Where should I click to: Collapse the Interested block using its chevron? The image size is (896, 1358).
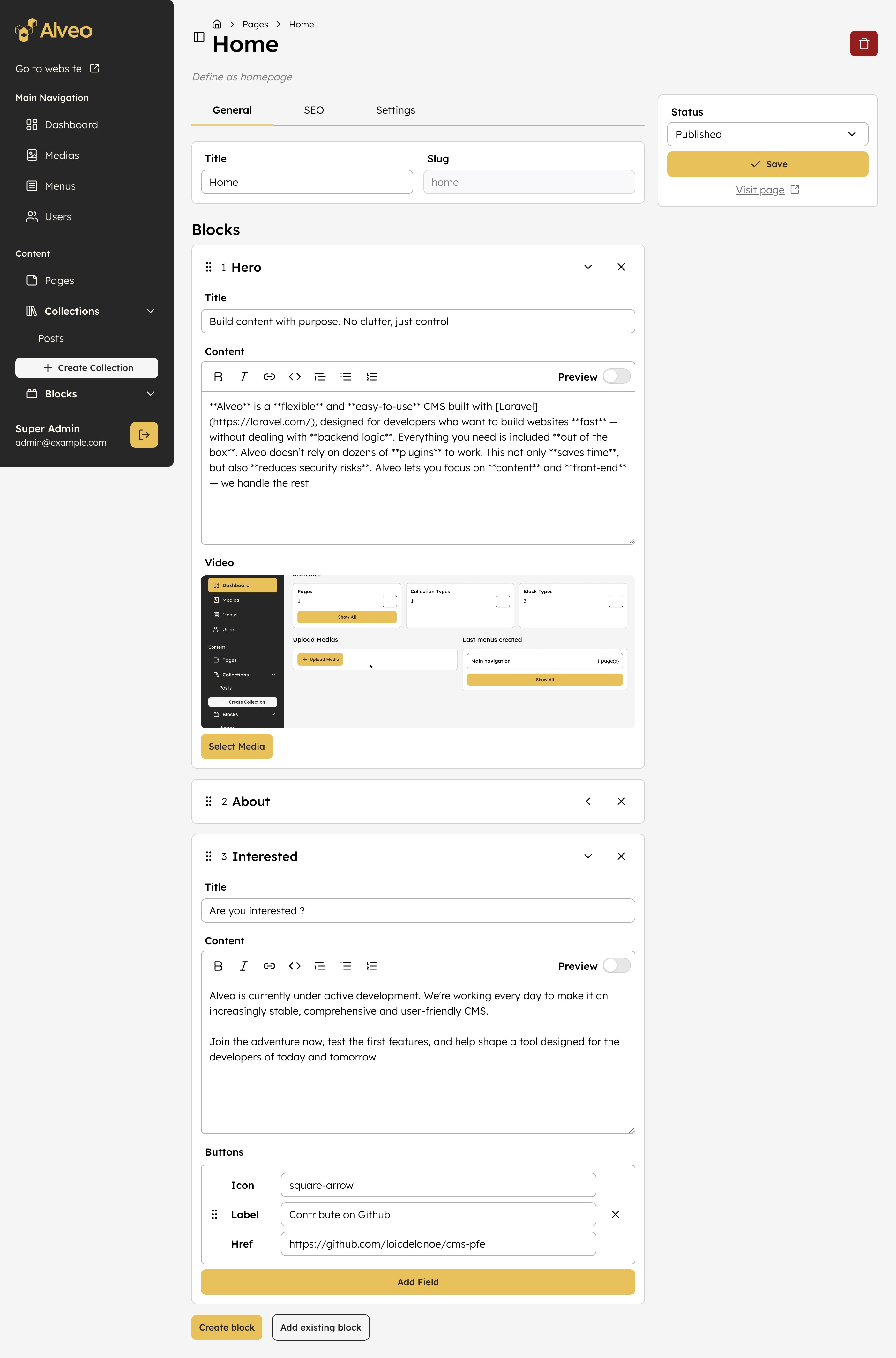click(588, 856)
